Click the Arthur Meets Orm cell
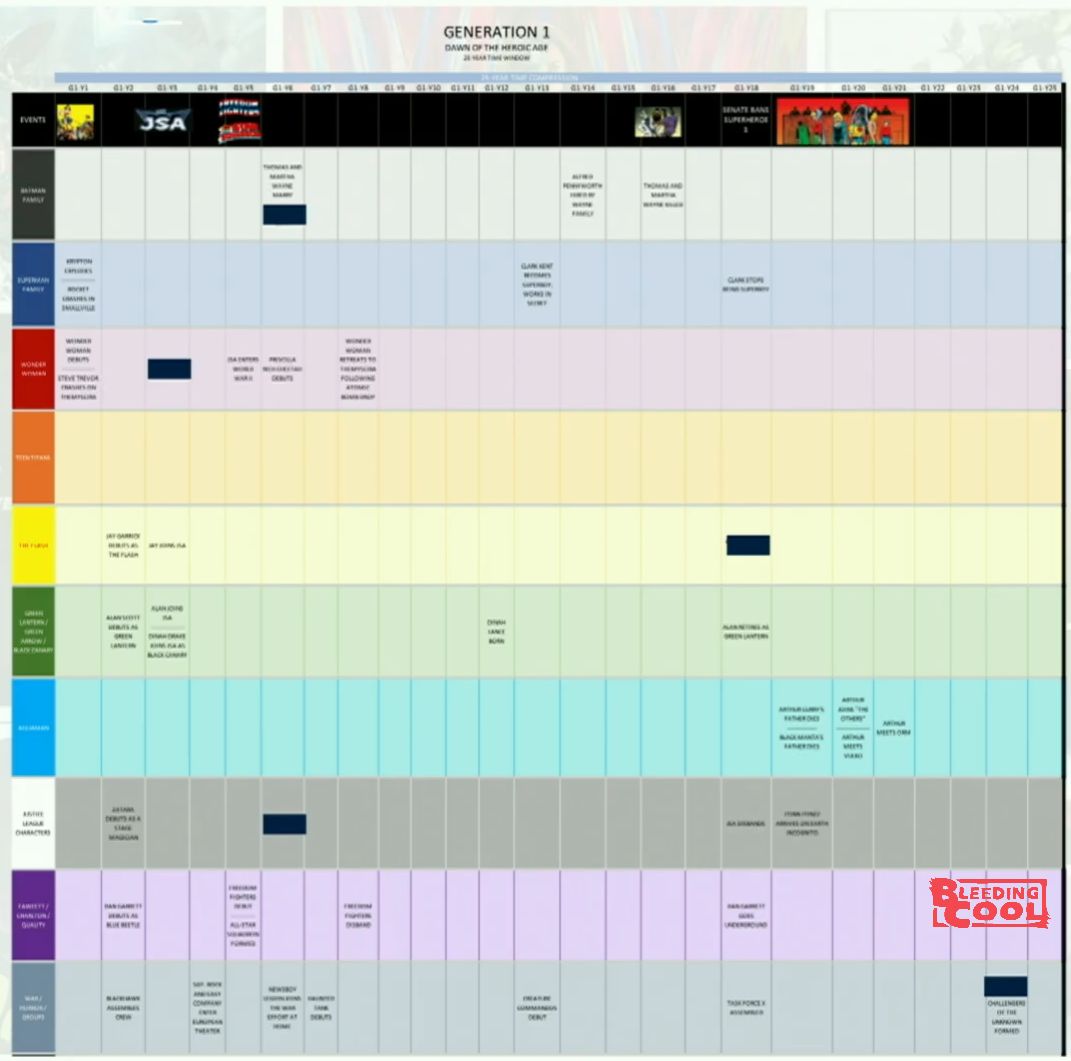 click(893, 728)
